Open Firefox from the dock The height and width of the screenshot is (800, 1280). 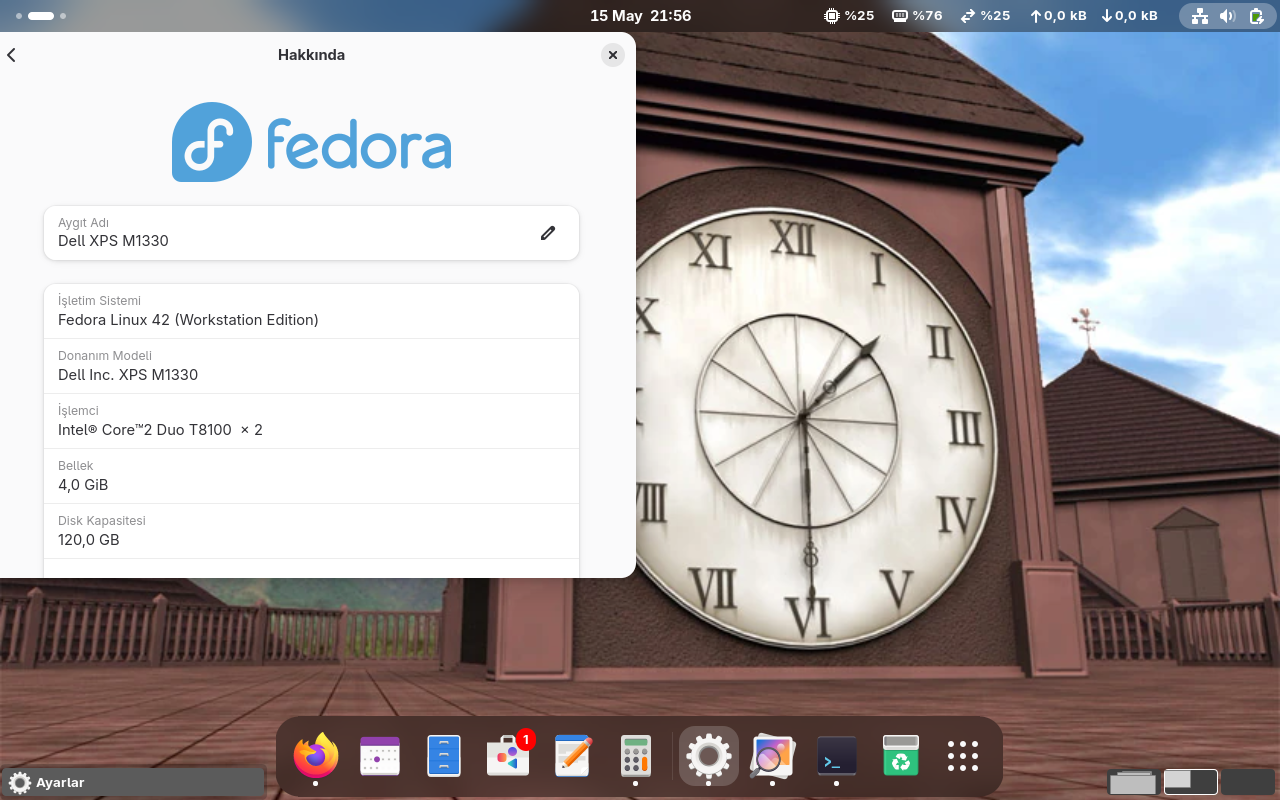tap(315, 756)
